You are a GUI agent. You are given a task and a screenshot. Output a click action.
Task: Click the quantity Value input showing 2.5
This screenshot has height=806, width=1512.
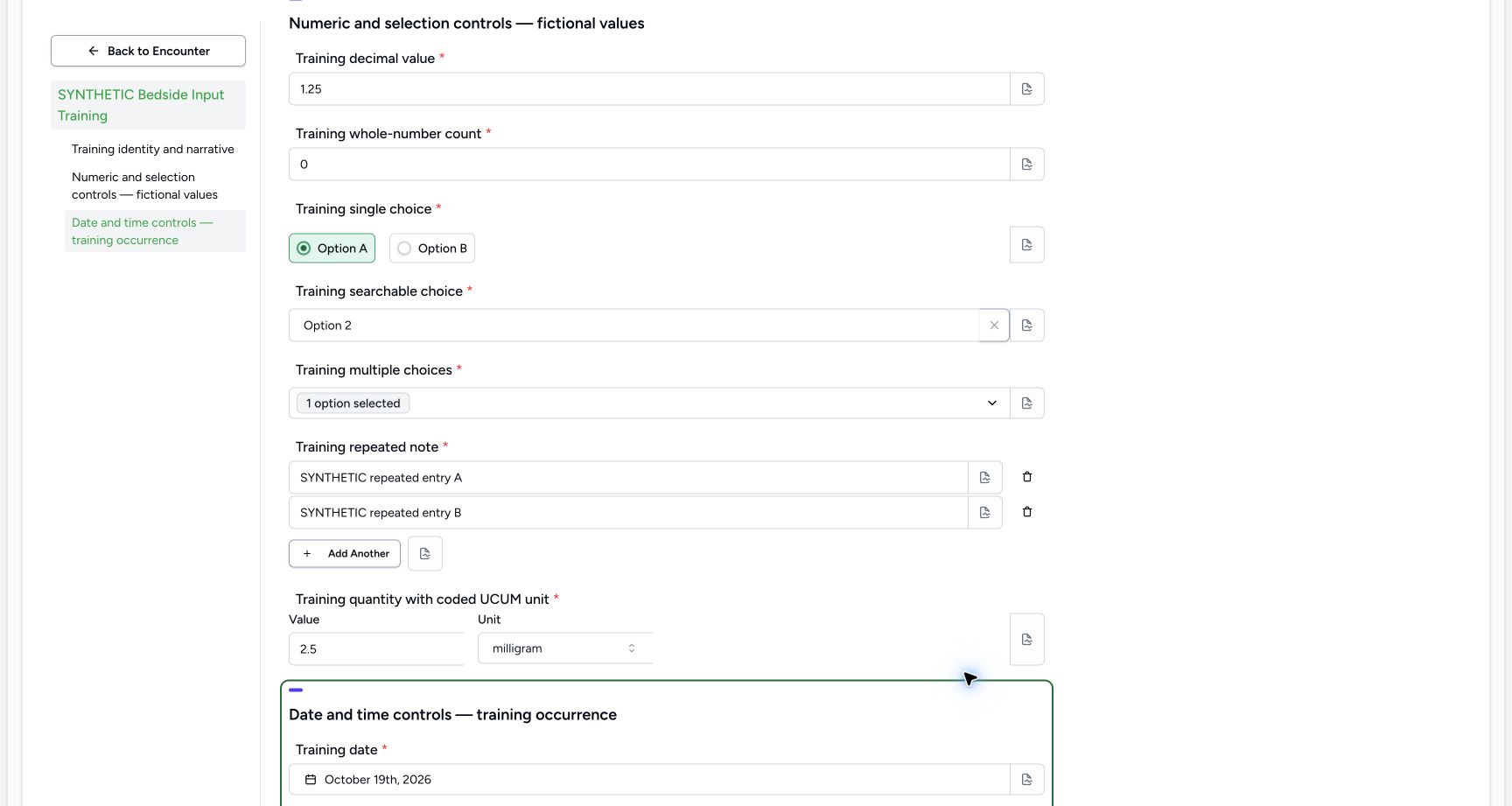376,649
